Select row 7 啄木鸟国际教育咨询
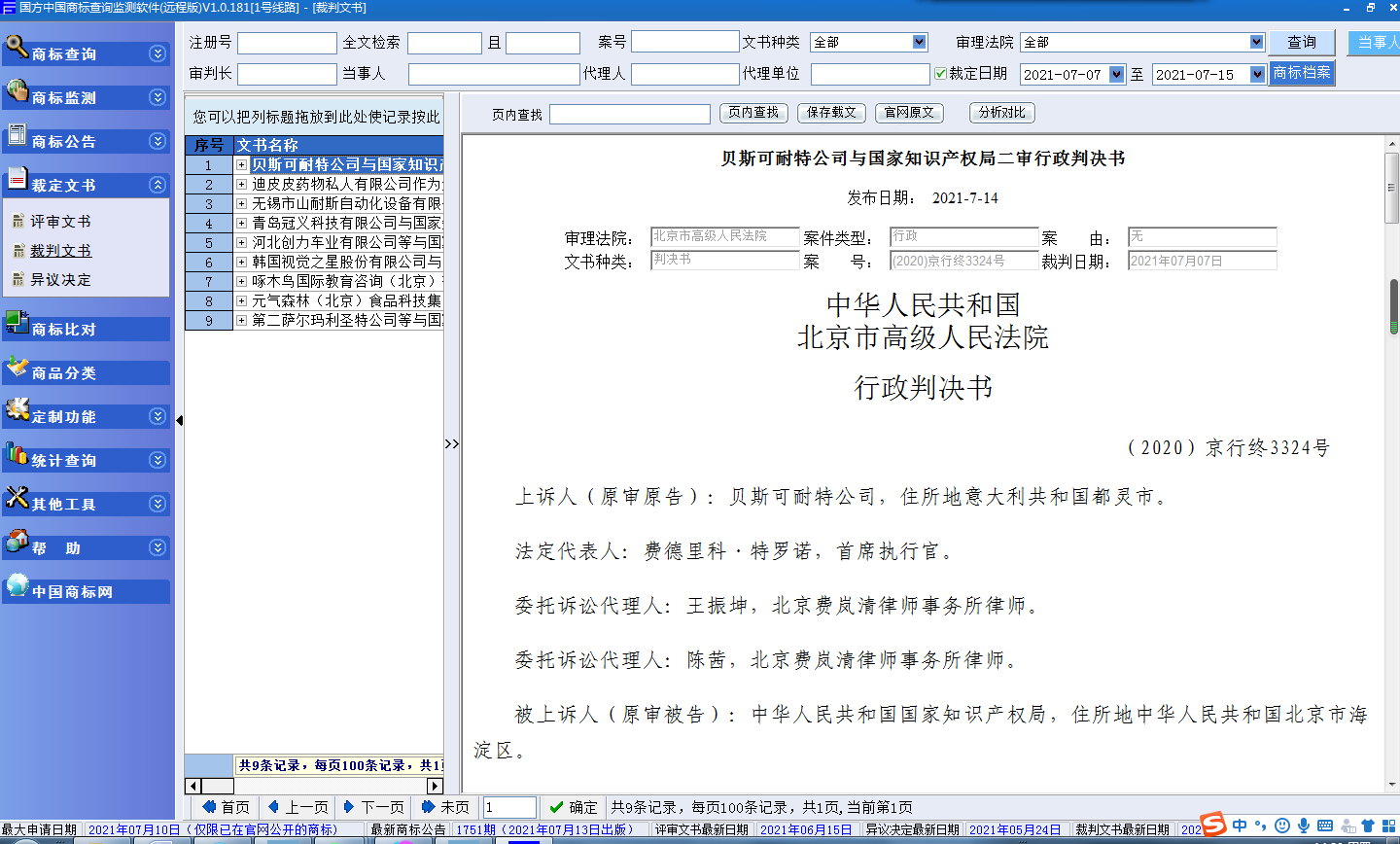The width and height of the screenshot is (1400, 844). coord(314,281)
